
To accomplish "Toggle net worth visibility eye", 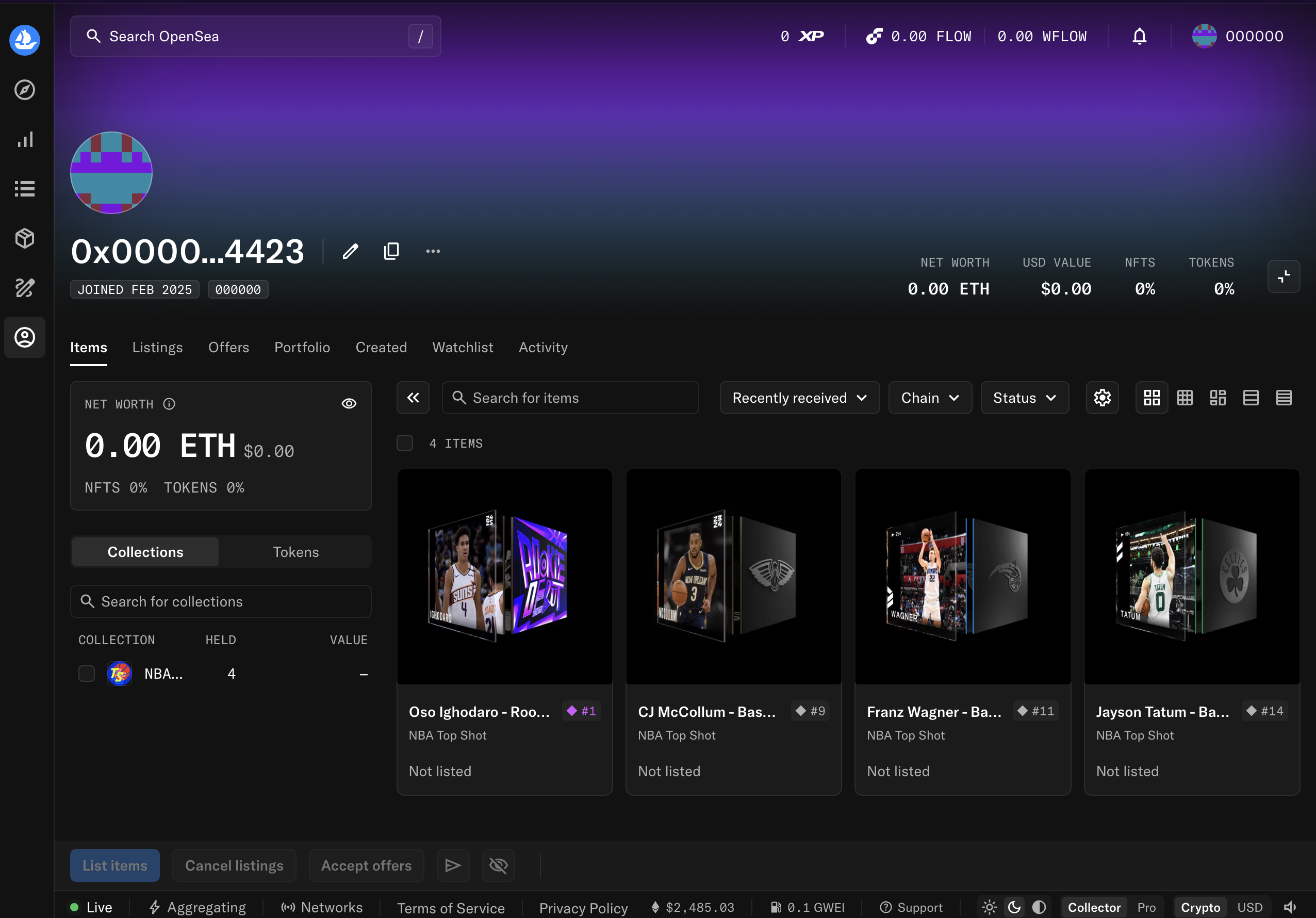I will point(349,404).
